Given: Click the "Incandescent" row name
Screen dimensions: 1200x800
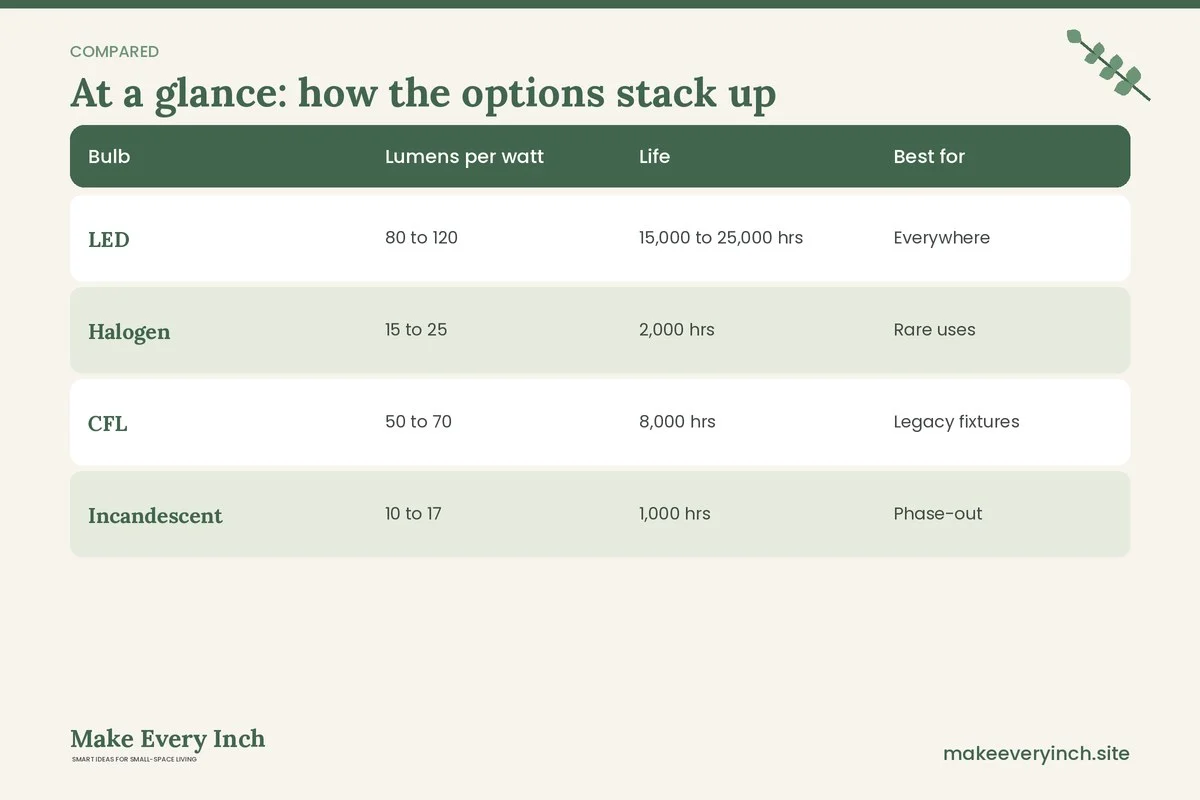Looking at the screenshot, I should coord(155,516).
